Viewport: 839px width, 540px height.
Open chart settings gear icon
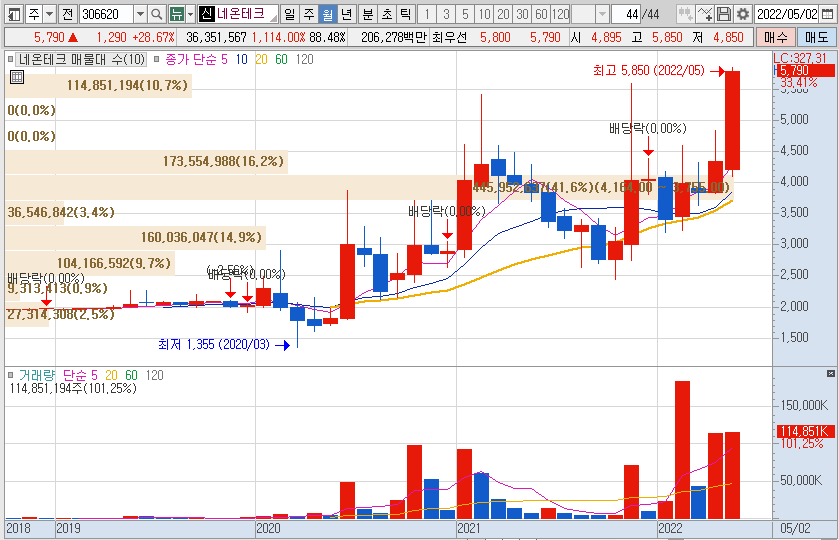pos(743,14)
